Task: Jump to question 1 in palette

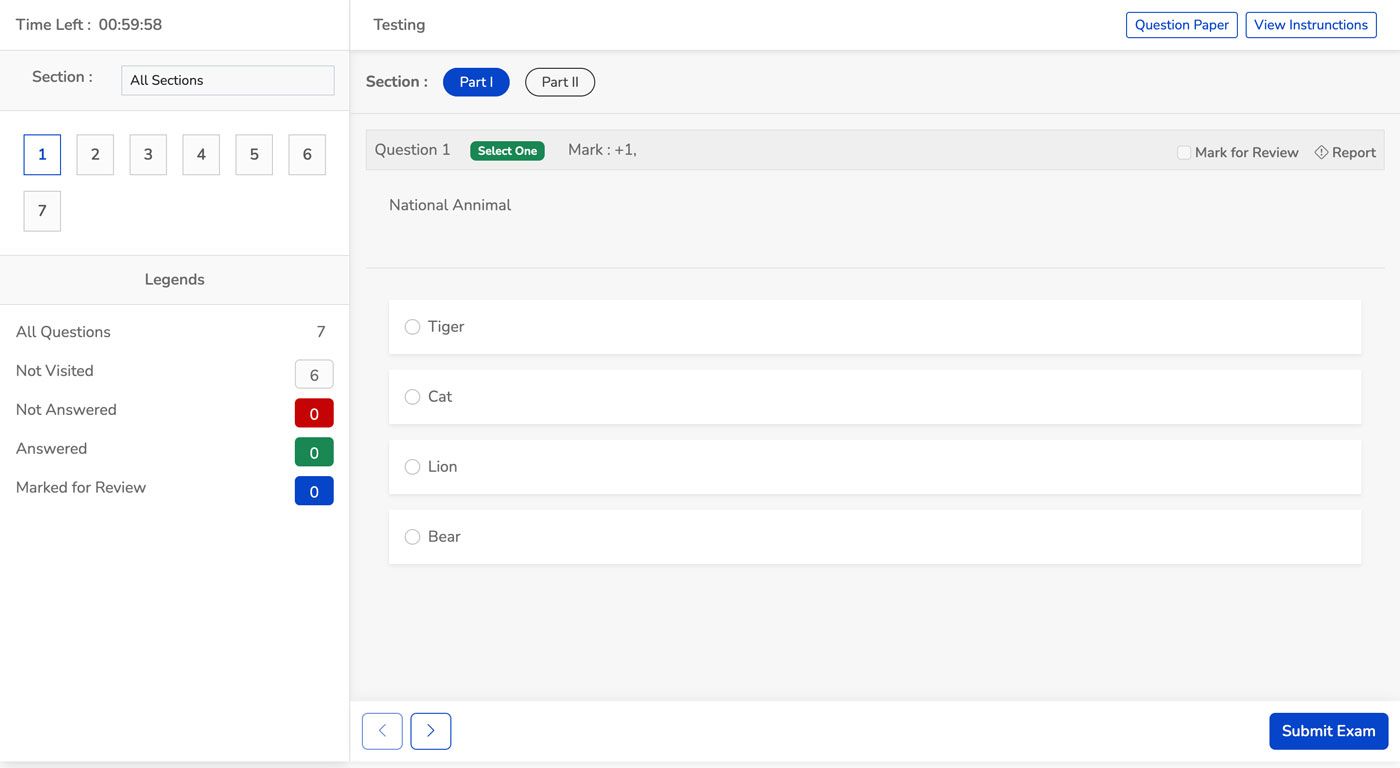Action: tap(42, 155)
